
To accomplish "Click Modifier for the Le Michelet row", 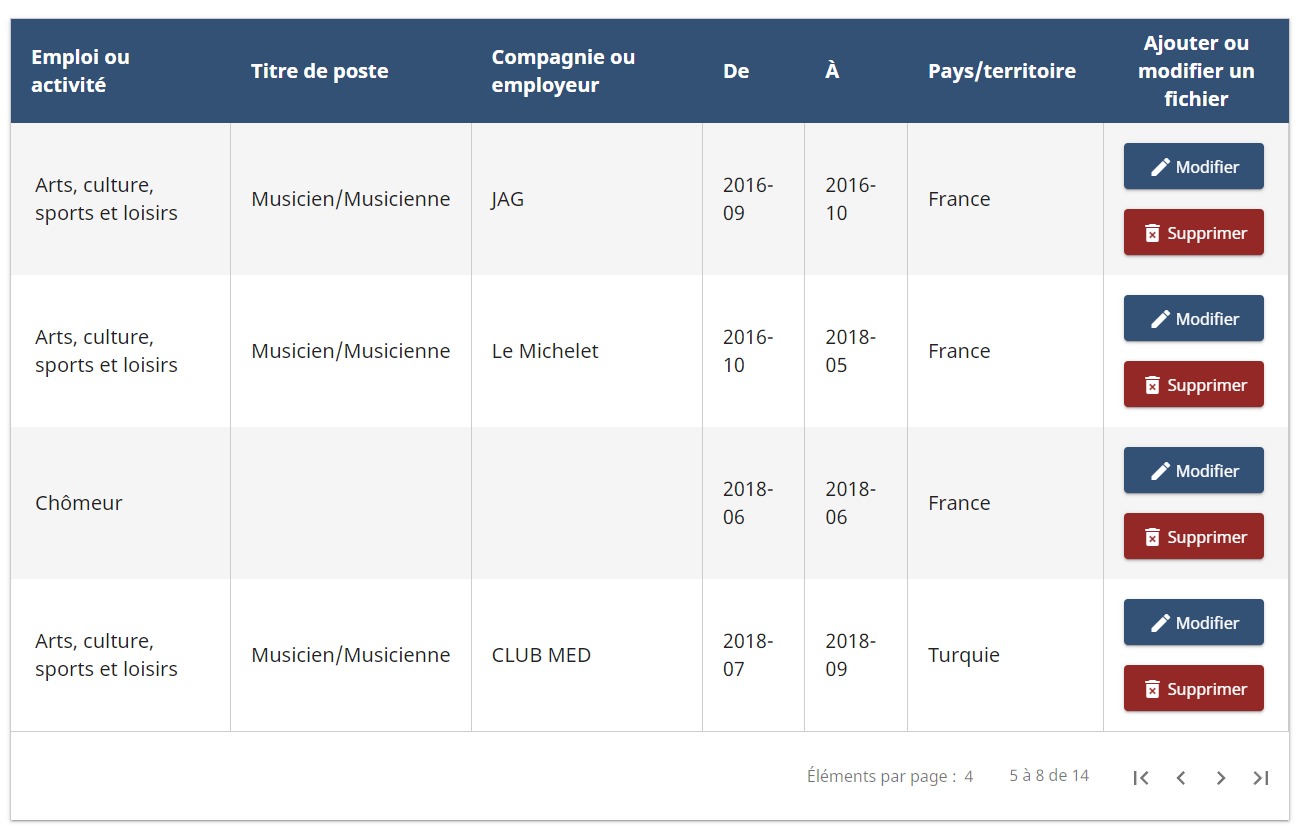I will pyautogui.click(x=1194, y=318).
